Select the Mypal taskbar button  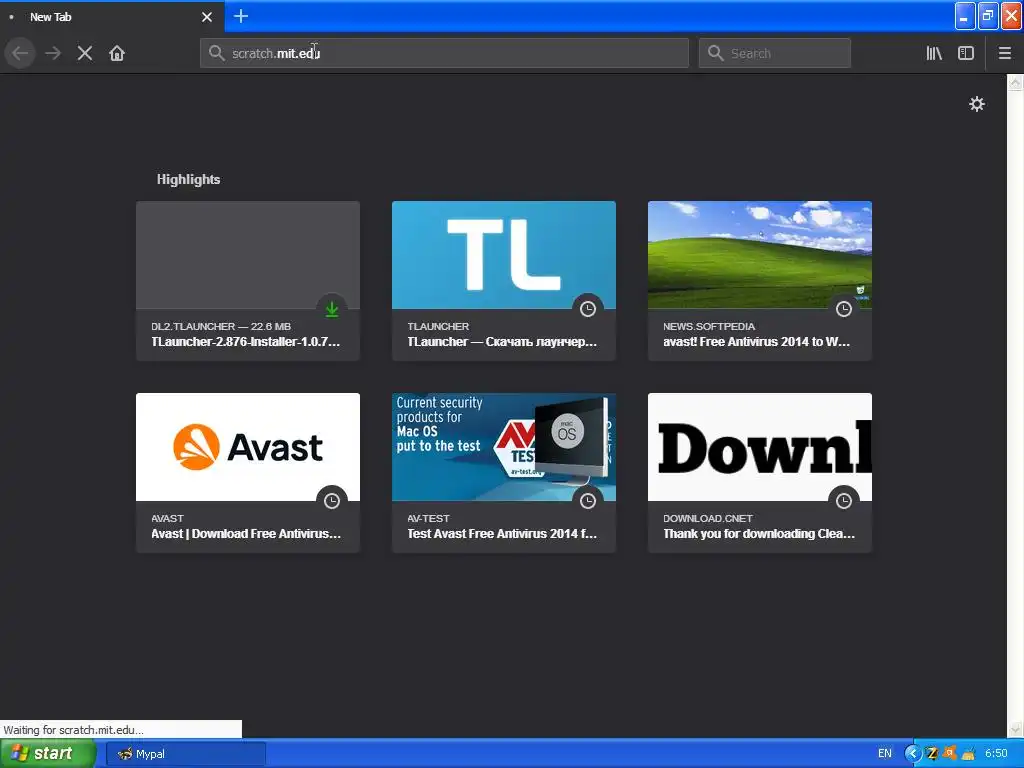(x=185, y=754)
